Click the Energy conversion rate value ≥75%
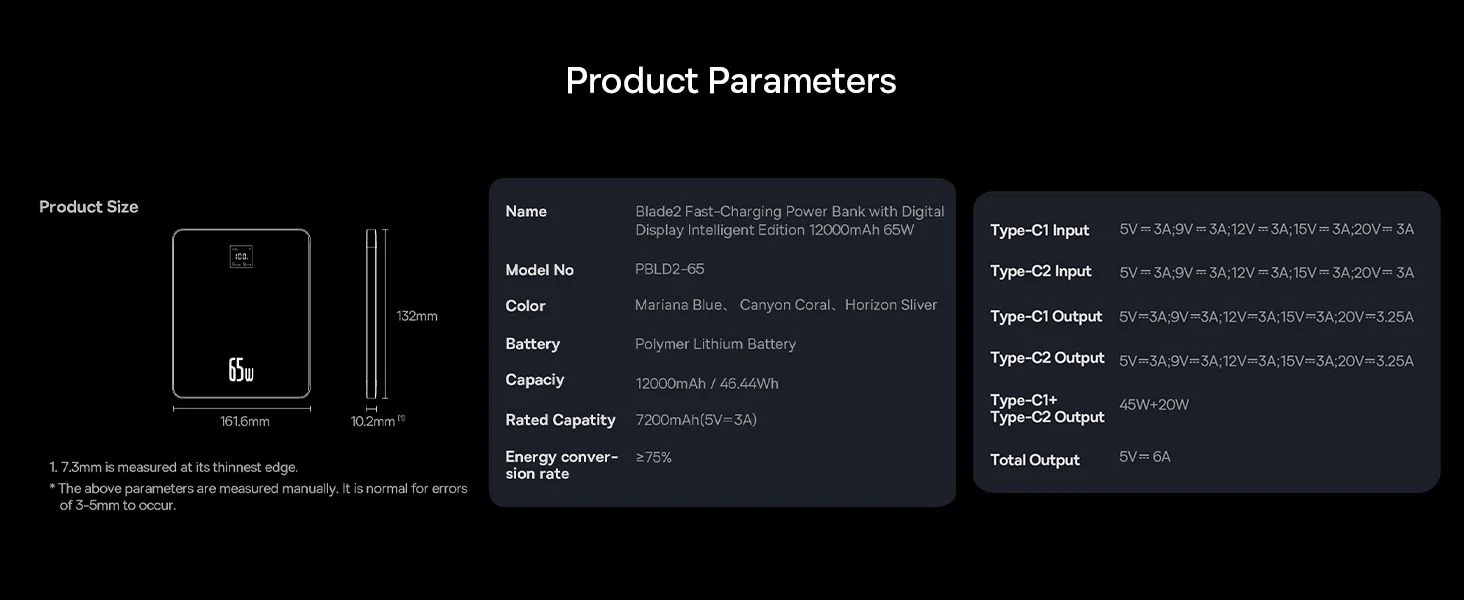Image resolution: width=1464 pixels, height=600 pixels. pos(654,457)
